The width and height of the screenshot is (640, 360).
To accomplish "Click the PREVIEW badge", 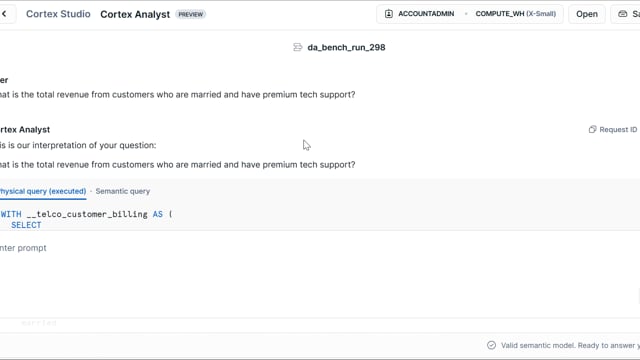I will pyautogui.click(x=191, y=14).
